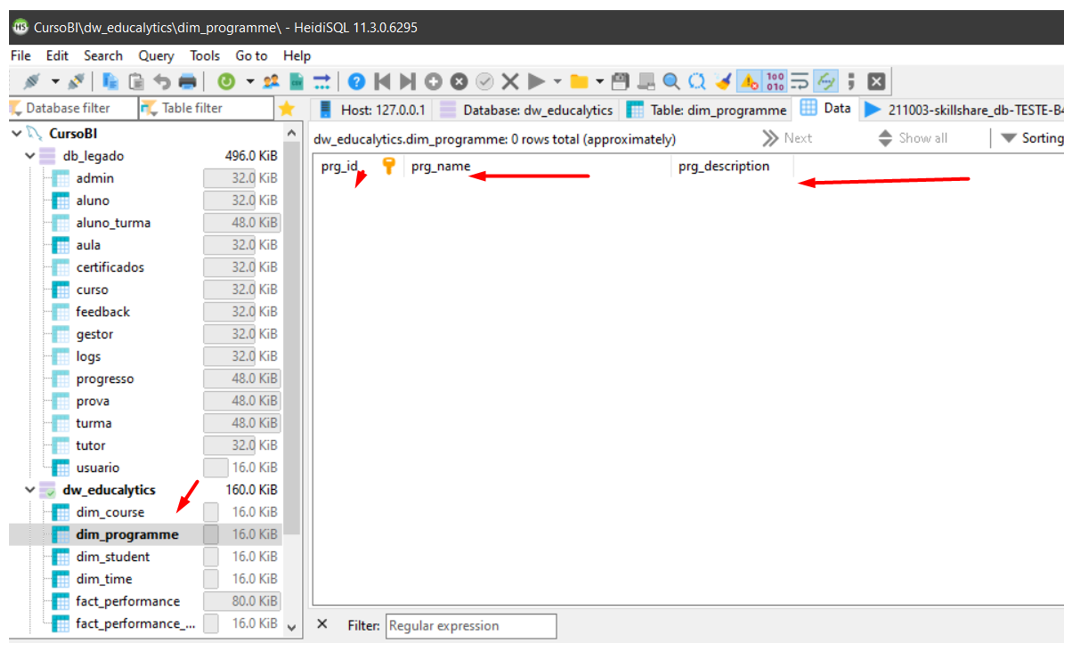Screen dimensions: 1074x647
Task: Switch to Host: 127.0.0.1 tab
Action: coord(373,110)
